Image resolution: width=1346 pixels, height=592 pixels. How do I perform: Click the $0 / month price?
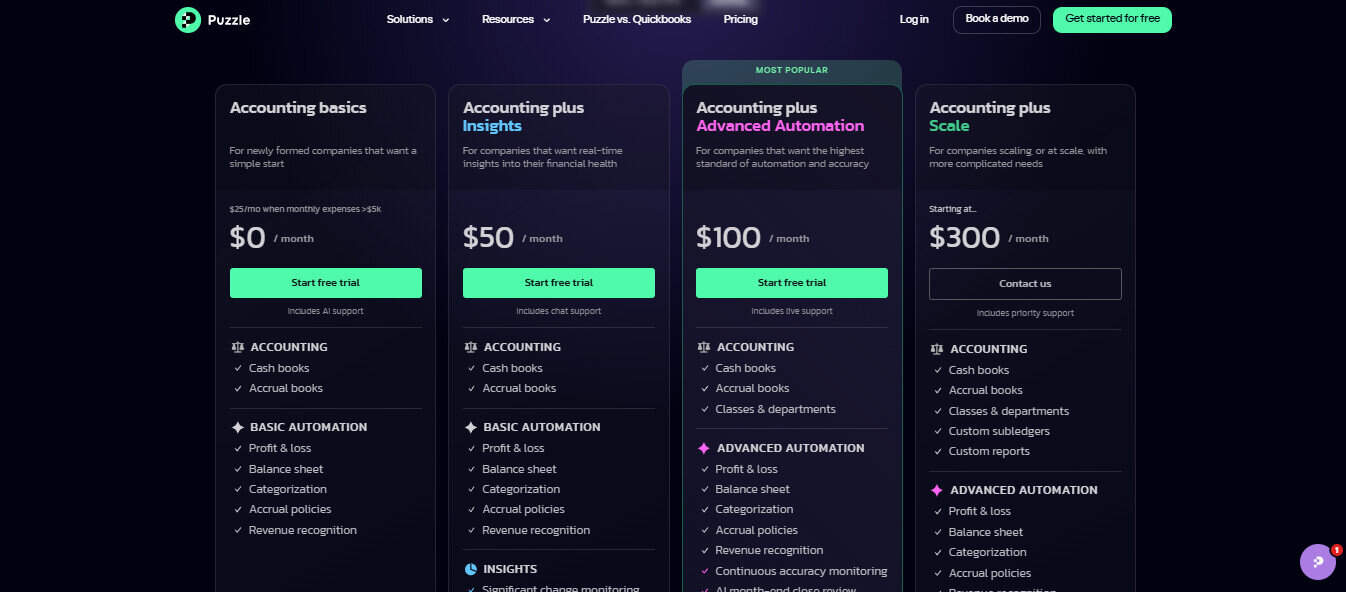[272, 237]
